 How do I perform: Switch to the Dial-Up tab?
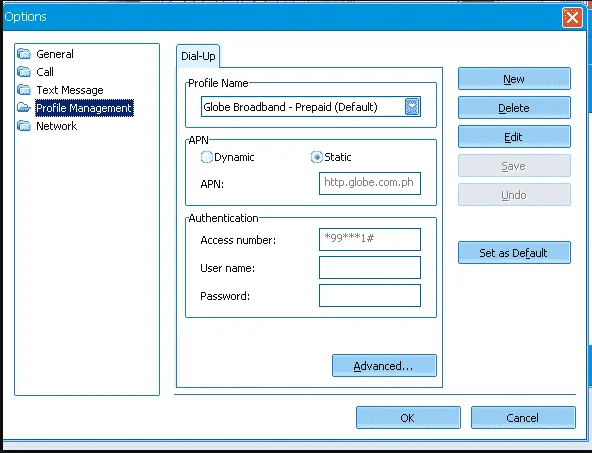198,56
